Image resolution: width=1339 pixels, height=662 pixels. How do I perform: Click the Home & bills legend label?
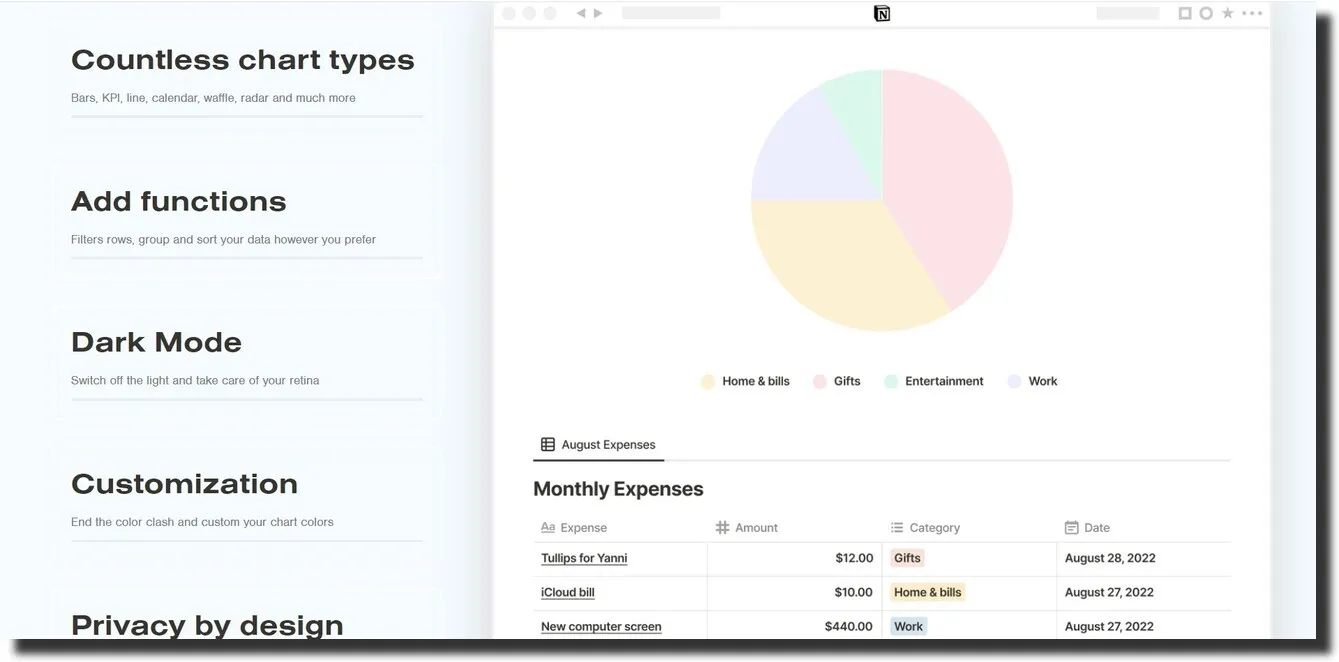click(x=756, y=381)
